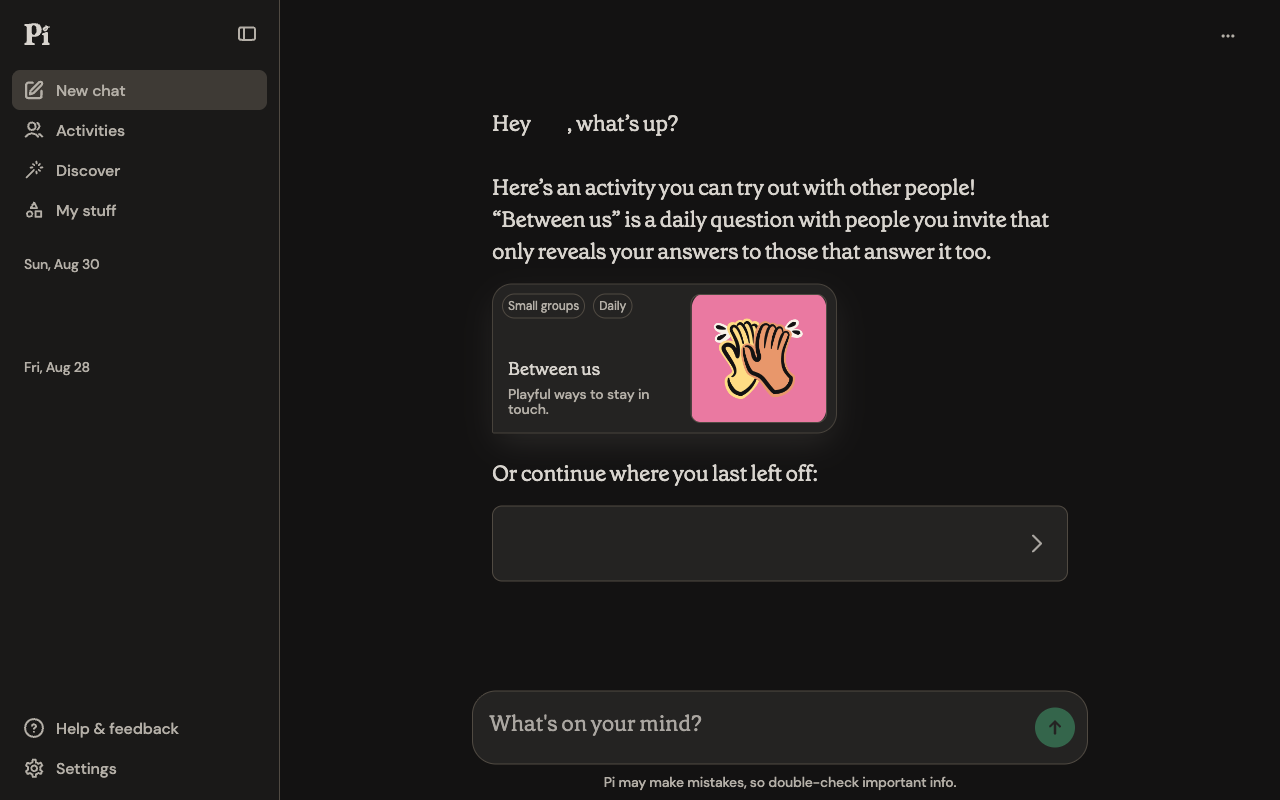Open the three-dots more options menu
Image resolution: width=1280 pixels, height=800 pixels.
(x=1228, y=36)
